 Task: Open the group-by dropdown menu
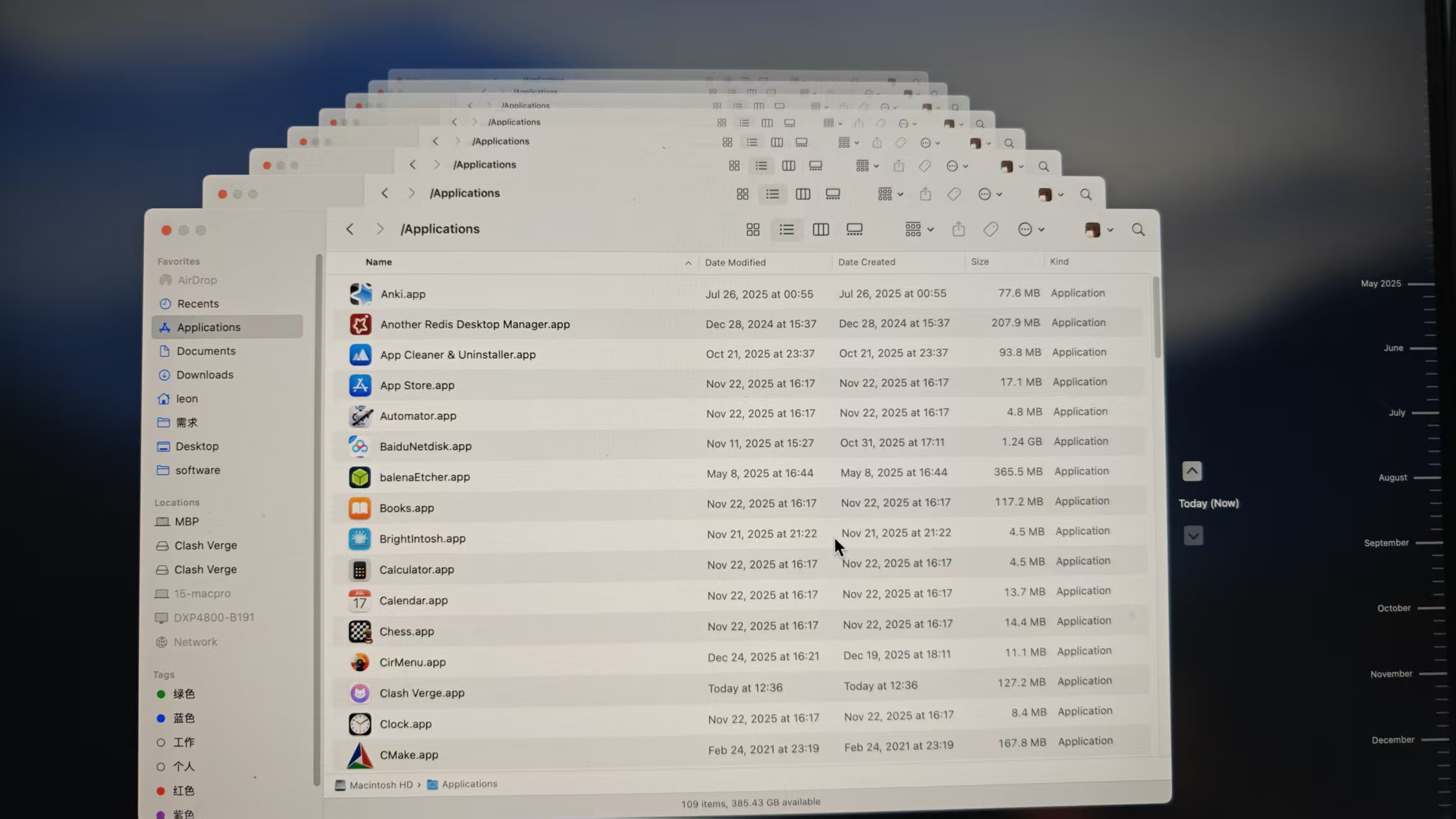[919, 229]
